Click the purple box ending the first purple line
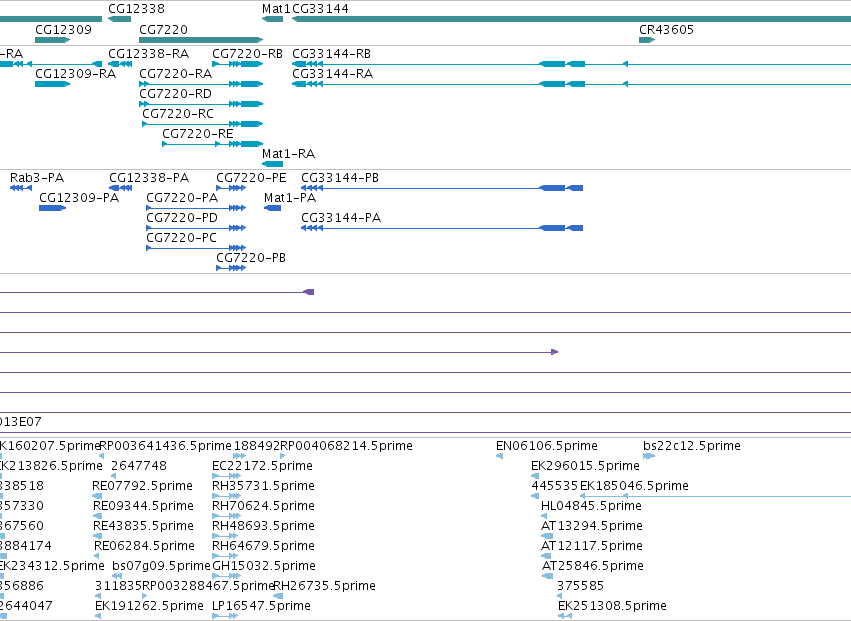This screenshot has height=621, width=851. (x=308, y=292)
